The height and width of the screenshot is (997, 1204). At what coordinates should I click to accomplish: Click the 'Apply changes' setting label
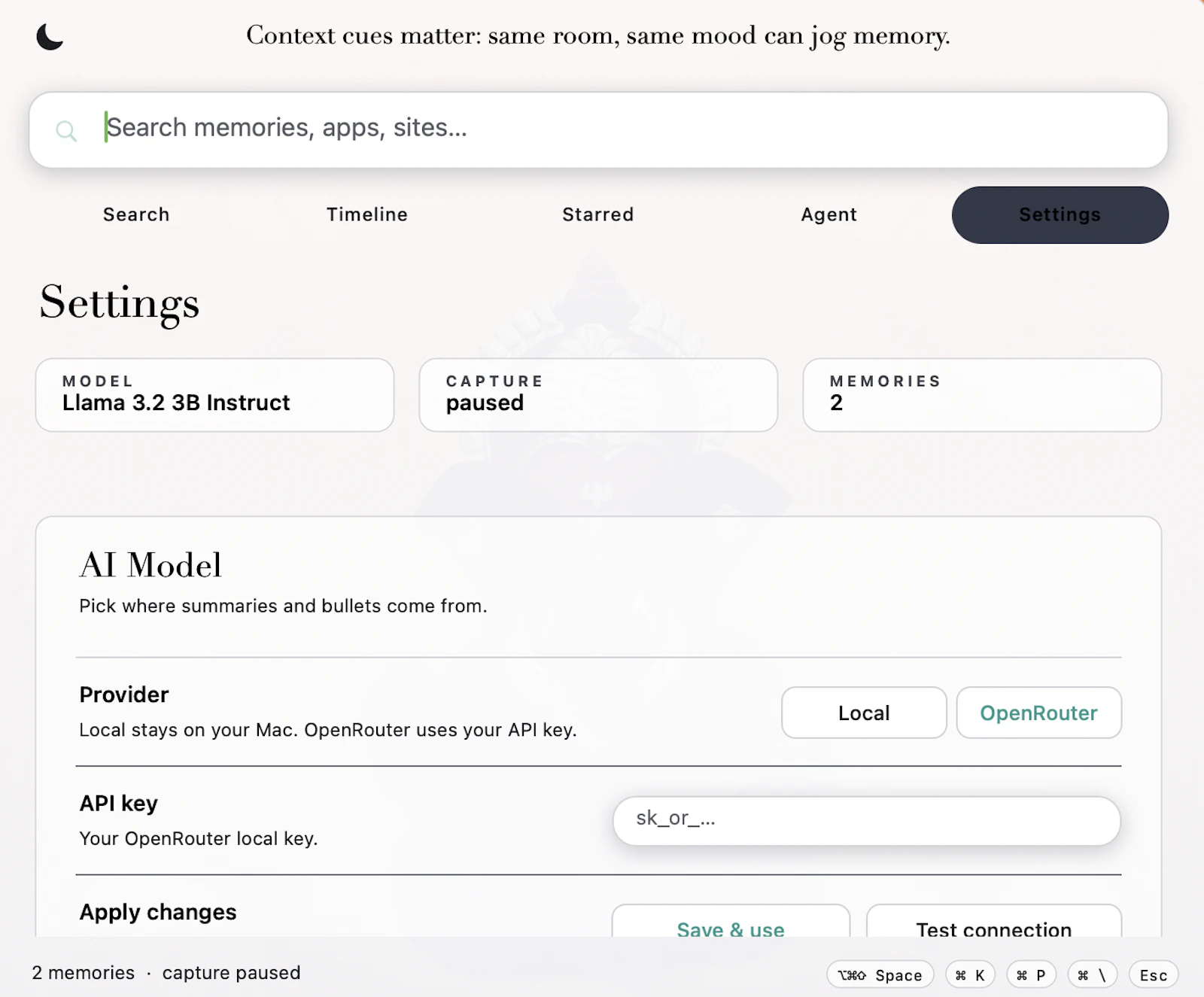158,912
